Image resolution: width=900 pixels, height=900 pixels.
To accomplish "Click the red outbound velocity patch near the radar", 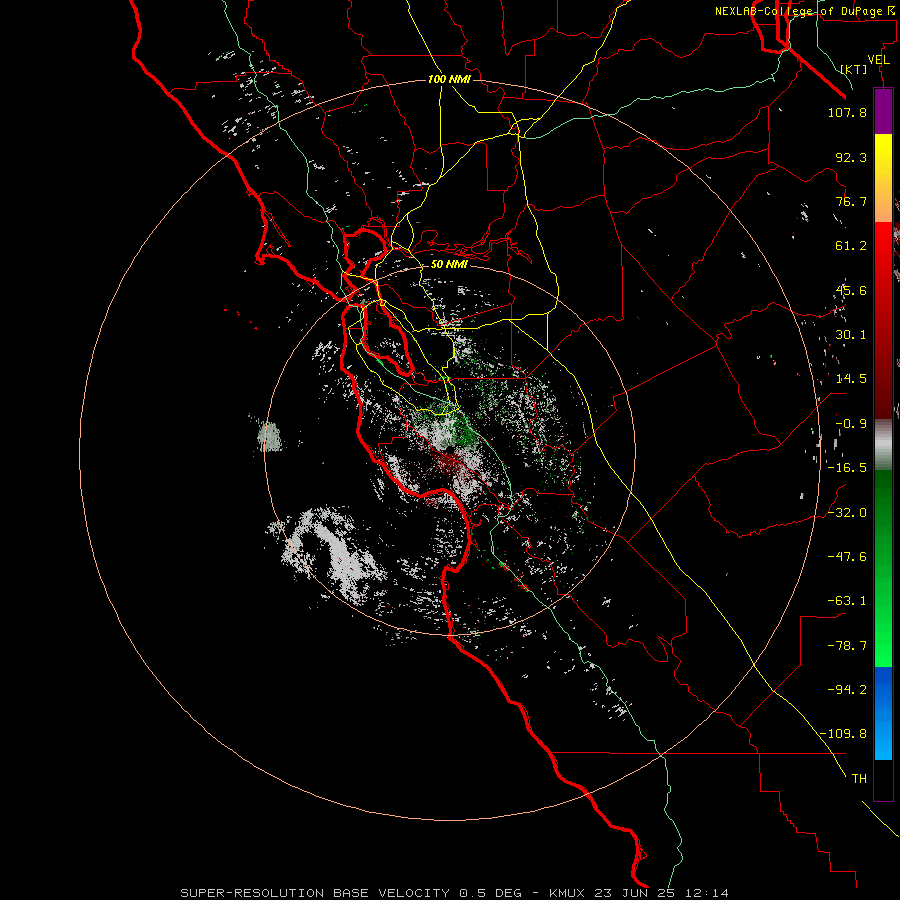I will (447, 463).
